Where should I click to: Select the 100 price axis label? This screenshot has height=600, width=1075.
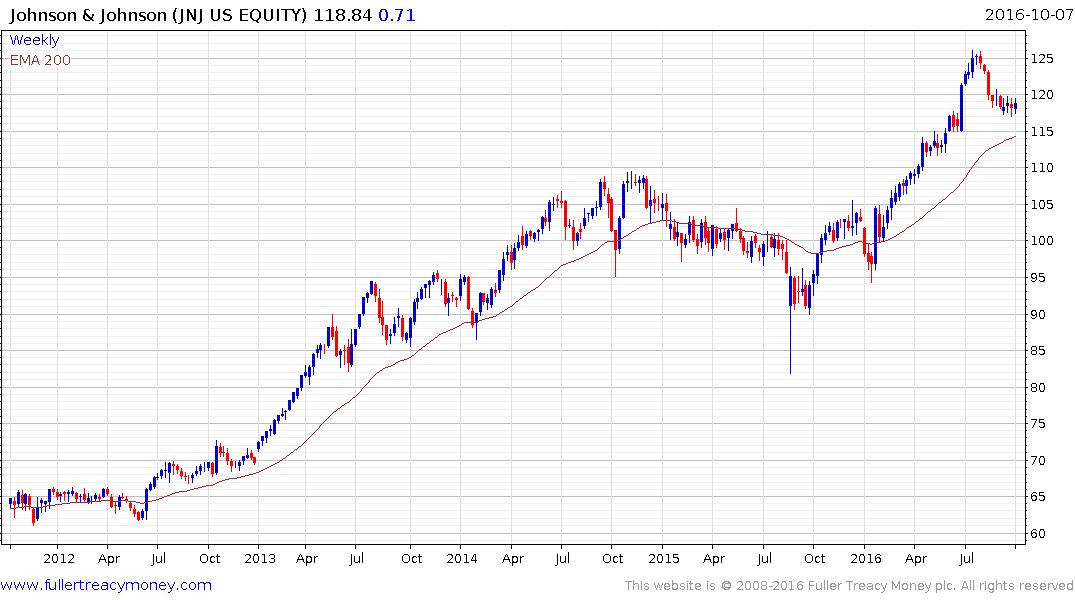(1042, 241)
